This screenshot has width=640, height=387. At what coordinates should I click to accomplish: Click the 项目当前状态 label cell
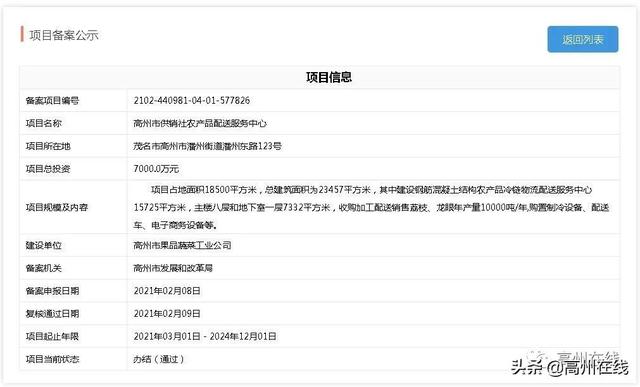tap(73, 359)
